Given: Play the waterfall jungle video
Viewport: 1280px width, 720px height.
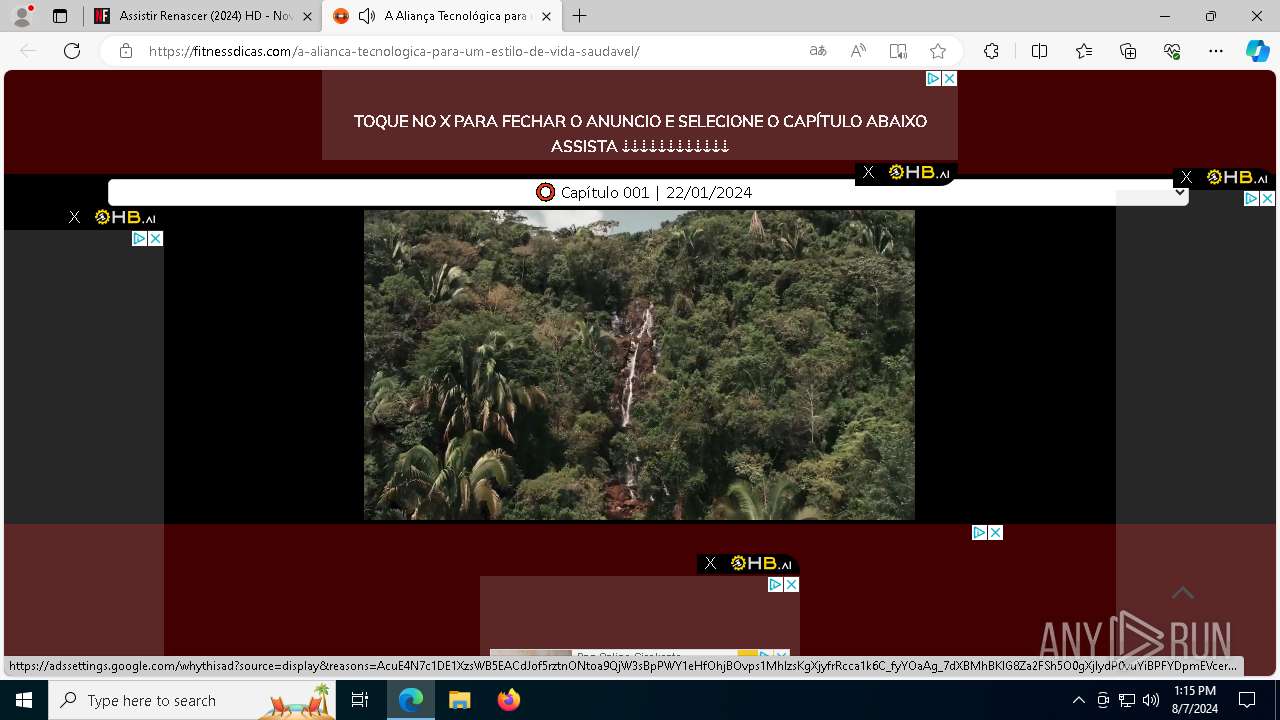Looking at the screenshot, I should (639, 364).
